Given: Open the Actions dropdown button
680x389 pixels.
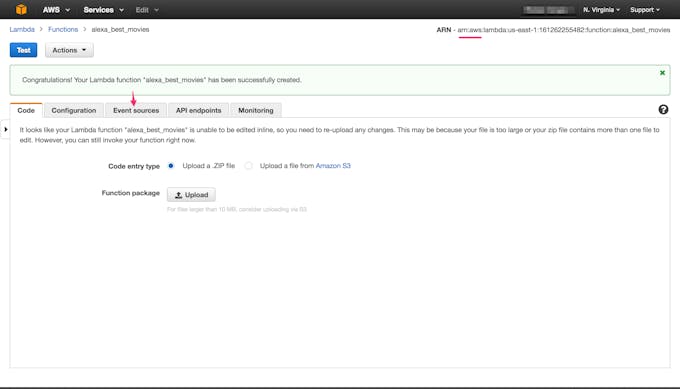Looking at the screenshot, I should point(69,50).
